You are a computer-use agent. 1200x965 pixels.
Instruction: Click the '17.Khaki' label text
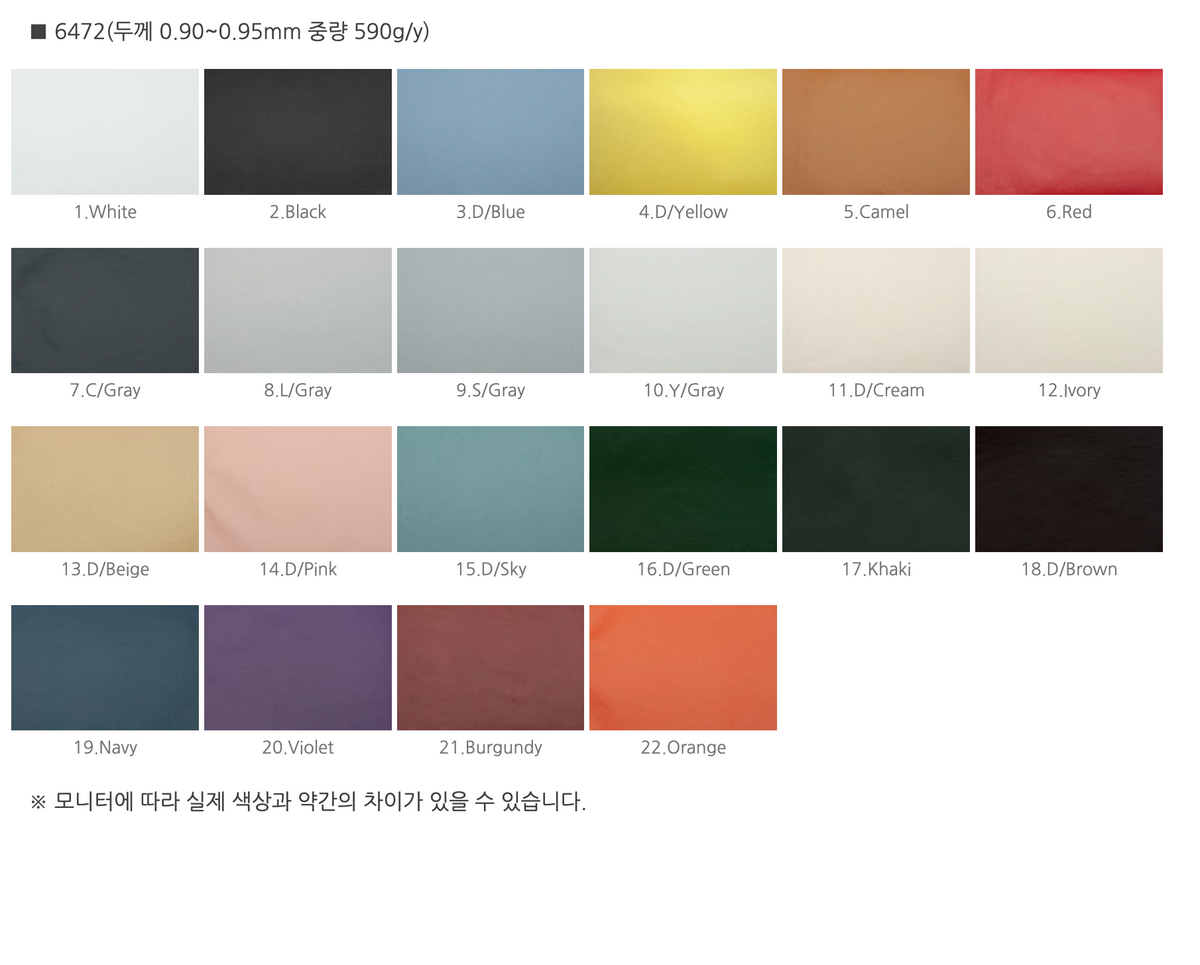(876, 569)
